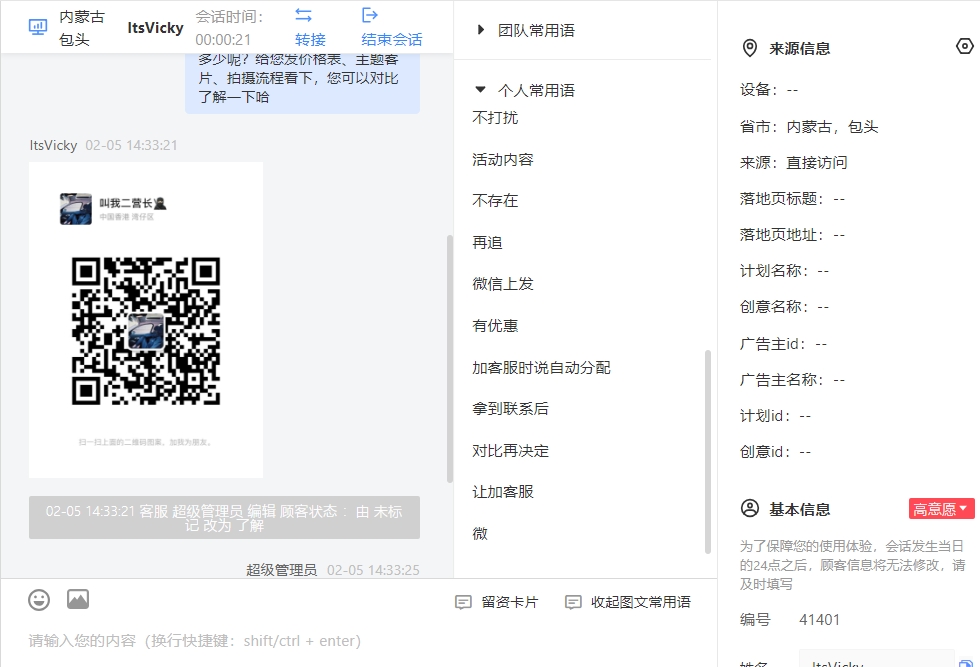Select the 活动内容 quick phrase

[x=502, y=159]
